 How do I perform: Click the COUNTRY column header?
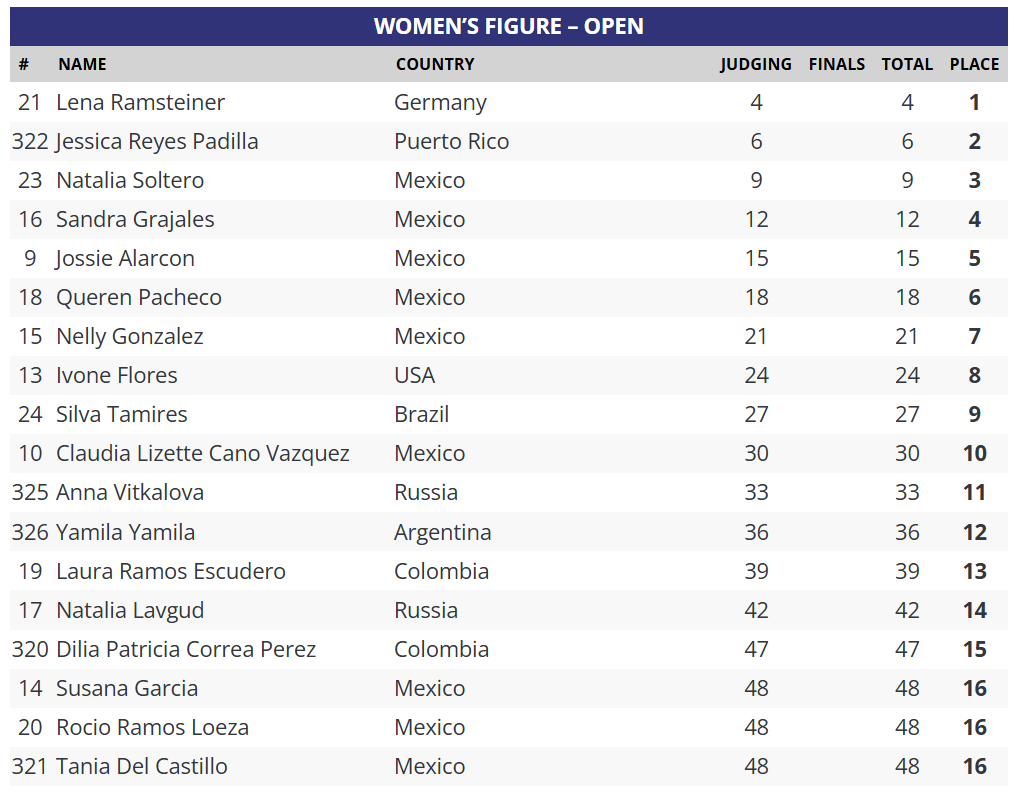point(435,64)
